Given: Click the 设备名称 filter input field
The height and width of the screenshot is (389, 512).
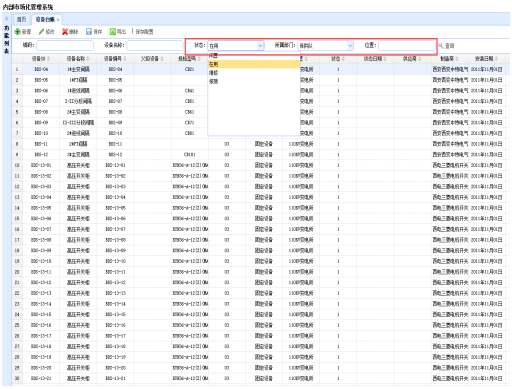Looking at the screenshot, I should [x=155, y=45].
